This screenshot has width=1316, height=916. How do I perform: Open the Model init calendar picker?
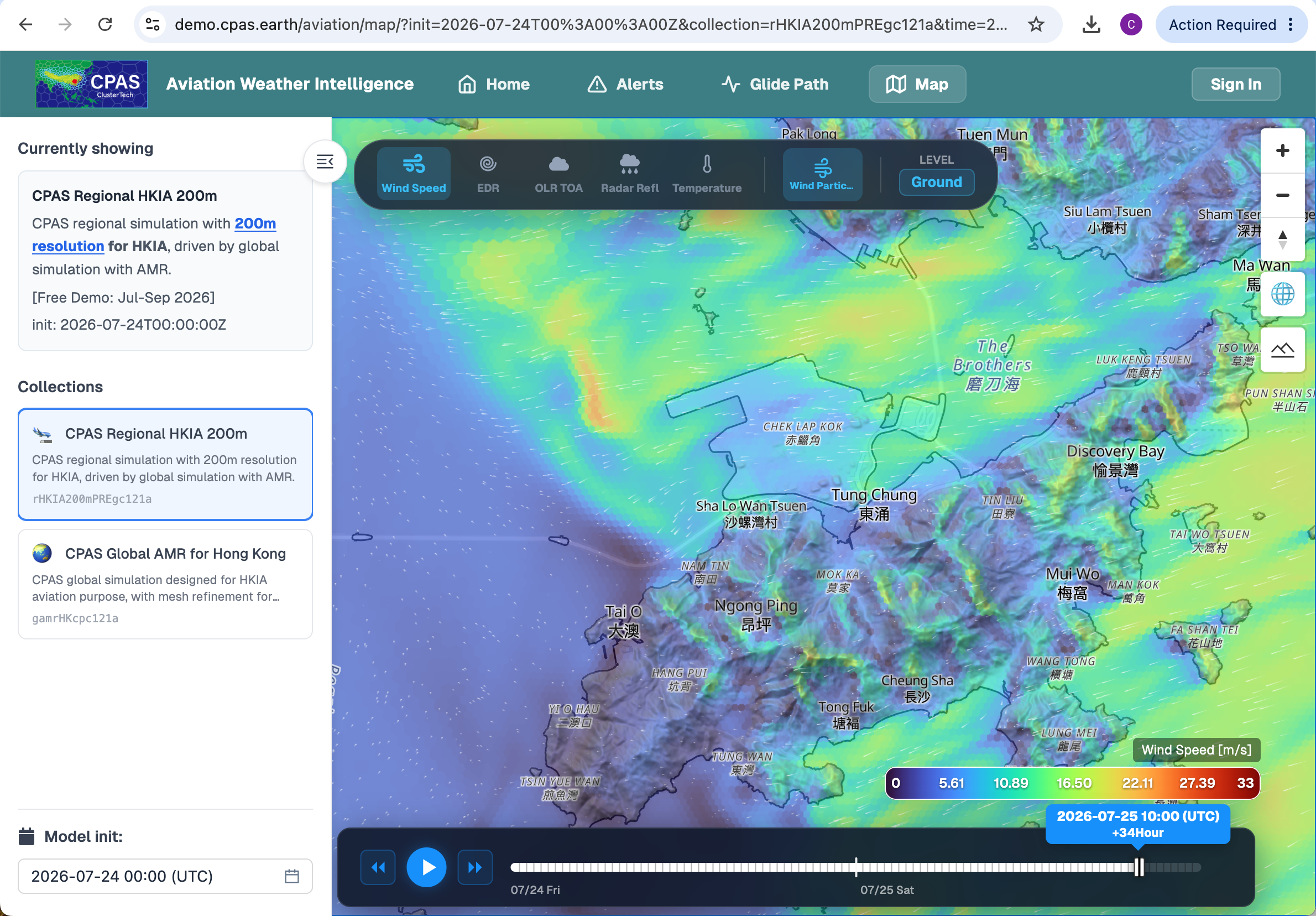tap(292, 876)
